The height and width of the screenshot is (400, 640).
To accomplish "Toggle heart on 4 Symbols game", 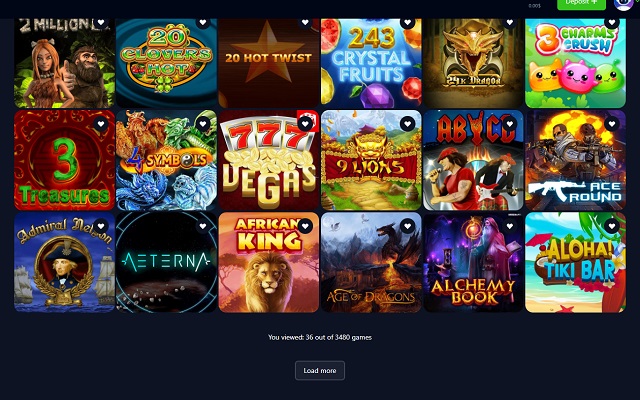I will (x=203, y=124).
